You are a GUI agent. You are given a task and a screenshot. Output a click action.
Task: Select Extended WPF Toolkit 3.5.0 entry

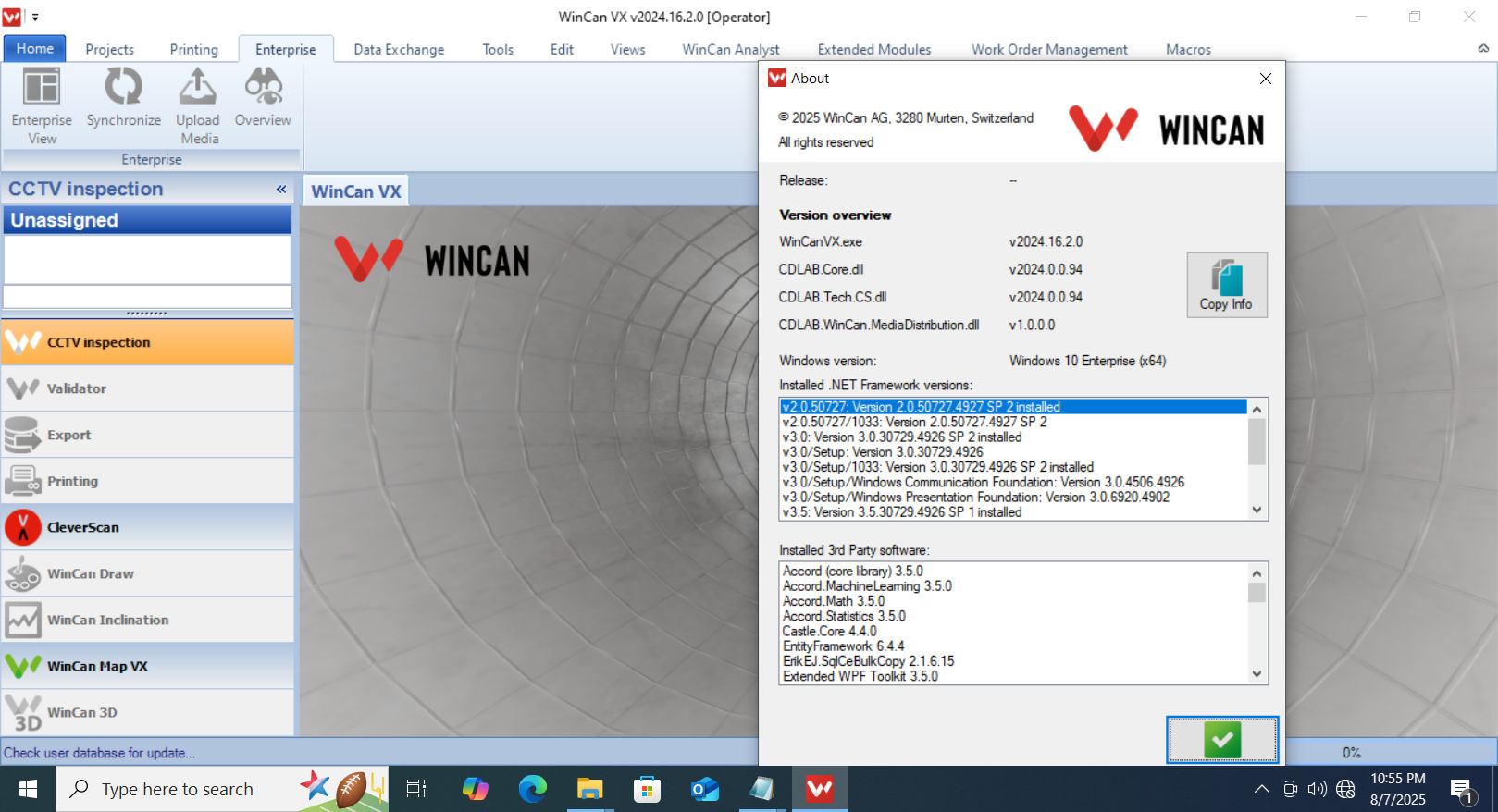1014,676
